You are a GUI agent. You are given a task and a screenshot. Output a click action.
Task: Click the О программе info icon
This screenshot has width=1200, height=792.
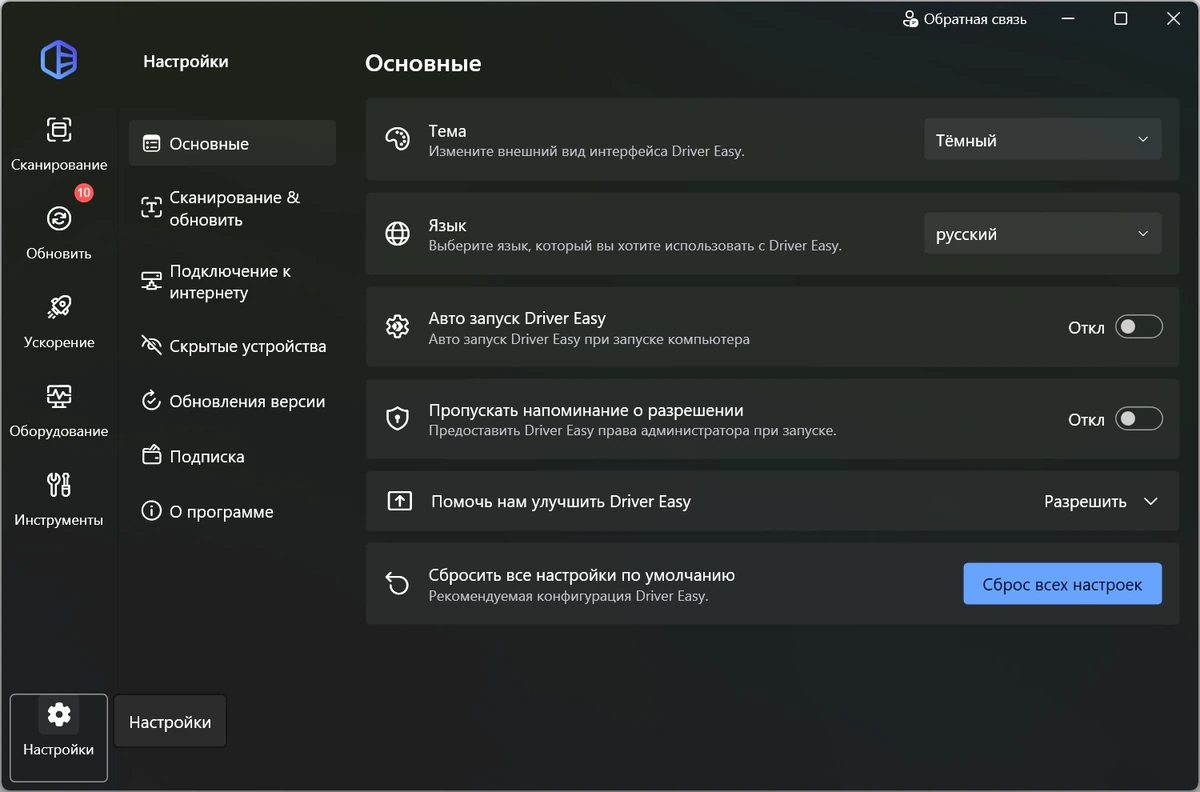tap(151, 511)
